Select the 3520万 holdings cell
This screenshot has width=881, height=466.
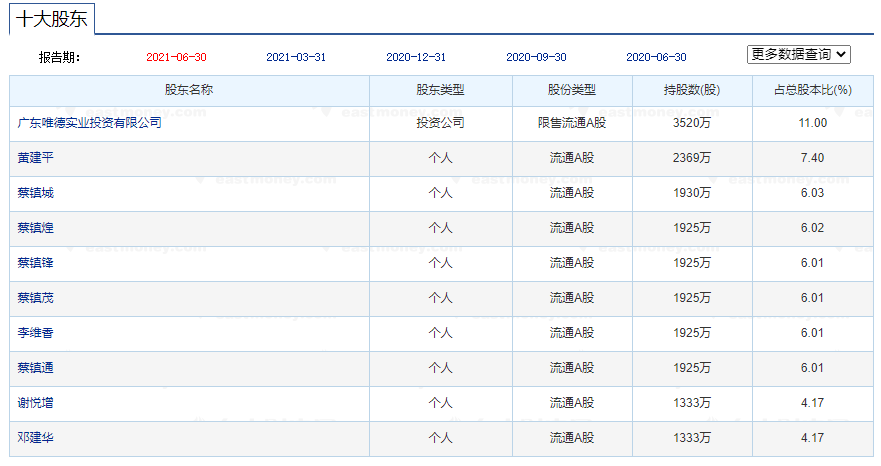coord(692,123)
